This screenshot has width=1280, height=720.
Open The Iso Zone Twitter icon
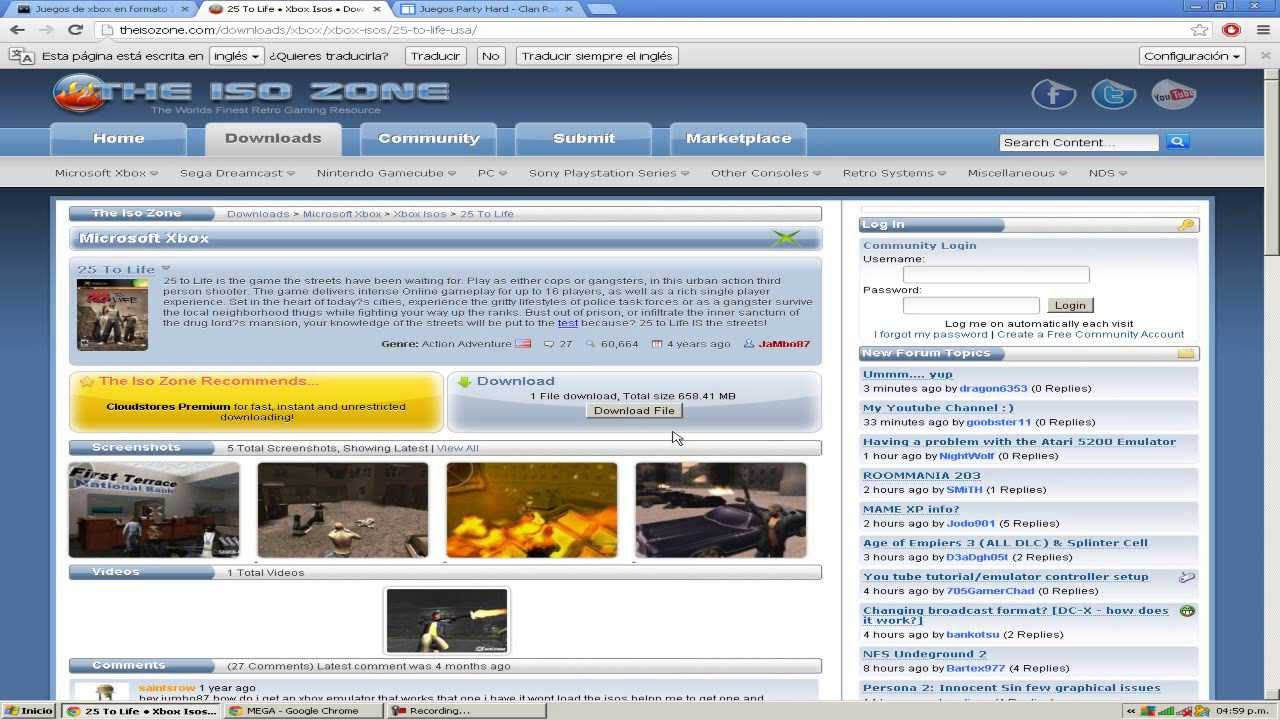1113,95
